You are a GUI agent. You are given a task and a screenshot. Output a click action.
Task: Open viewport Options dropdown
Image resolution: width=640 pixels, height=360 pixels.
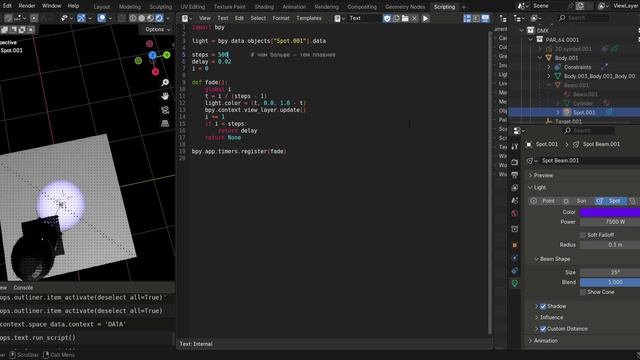[158, 29]
